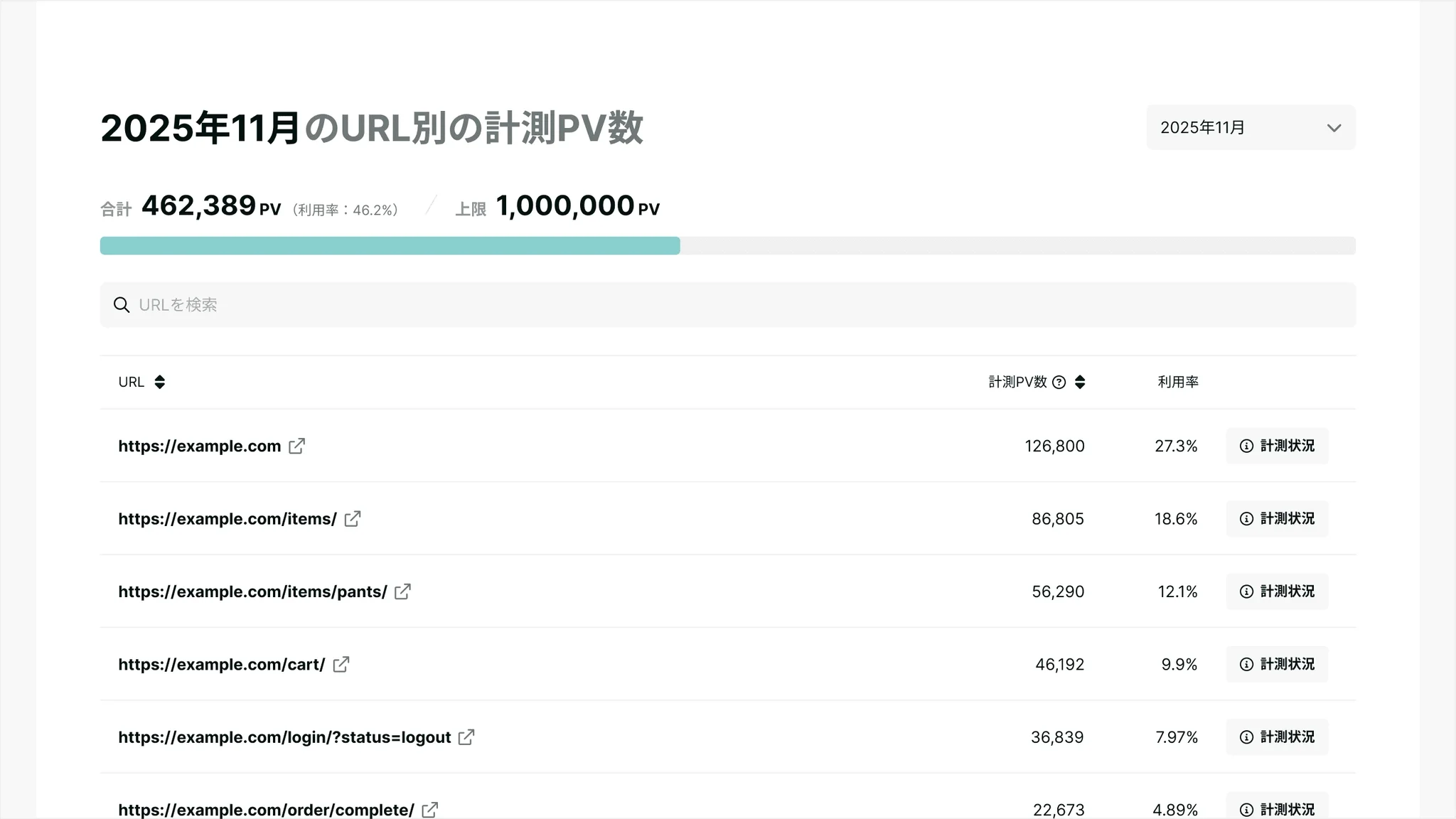
Task: Open 計測状況 for /items/pants/ row
Action: (x=1277, y=591)
